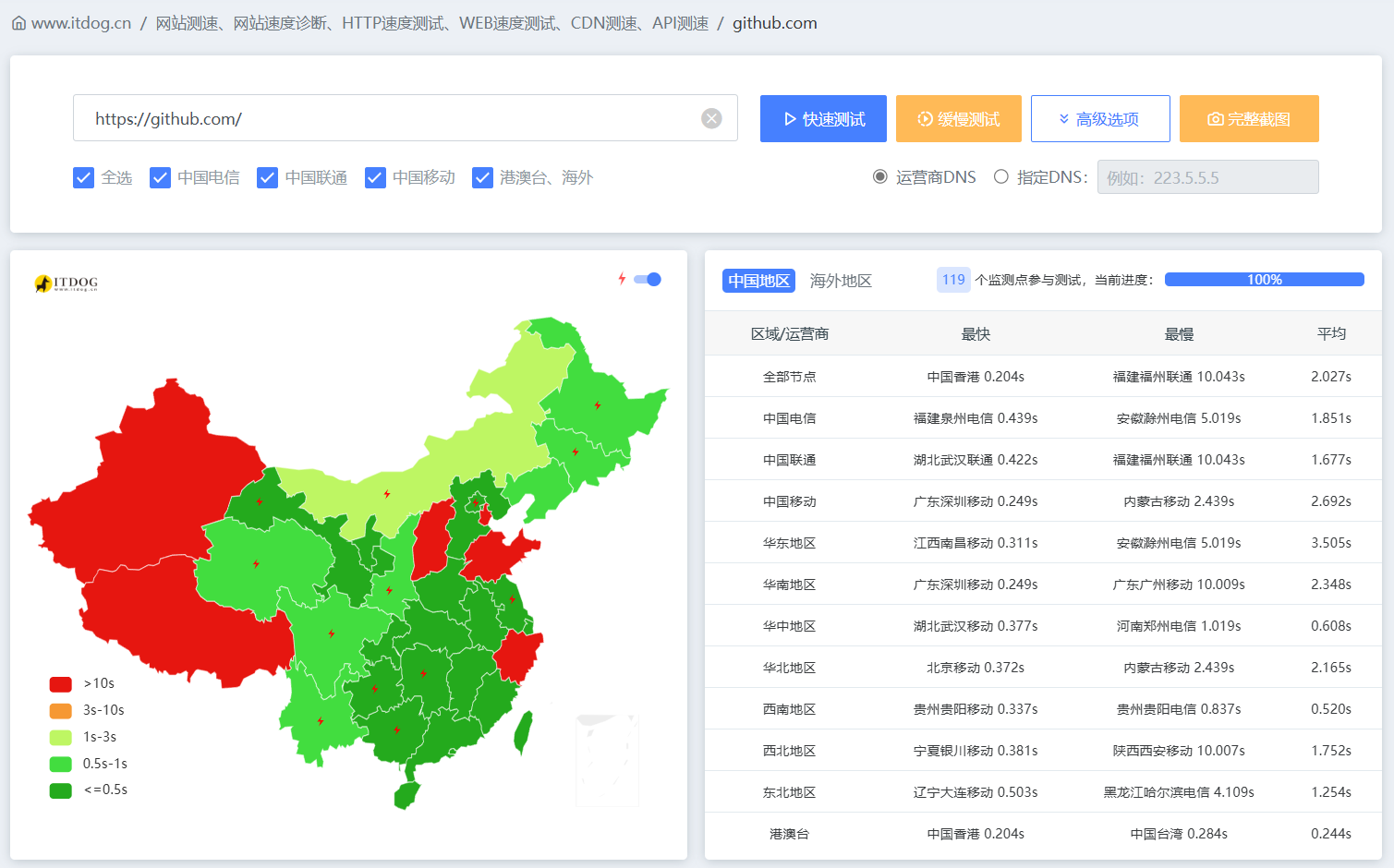Click the ITDOG logo on map
This screenshot has height=868, width=1394.
tap(67, 283)
